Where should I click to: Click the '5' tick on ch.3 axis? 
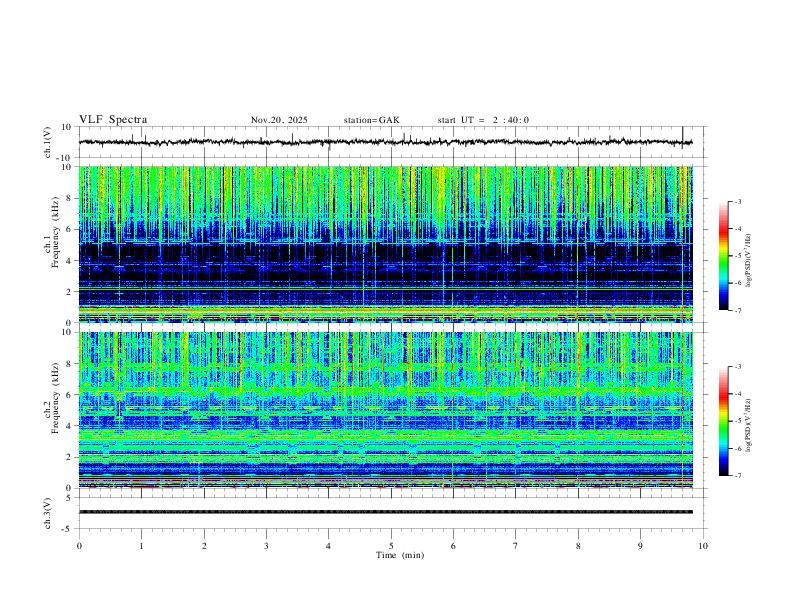(70, 498)
